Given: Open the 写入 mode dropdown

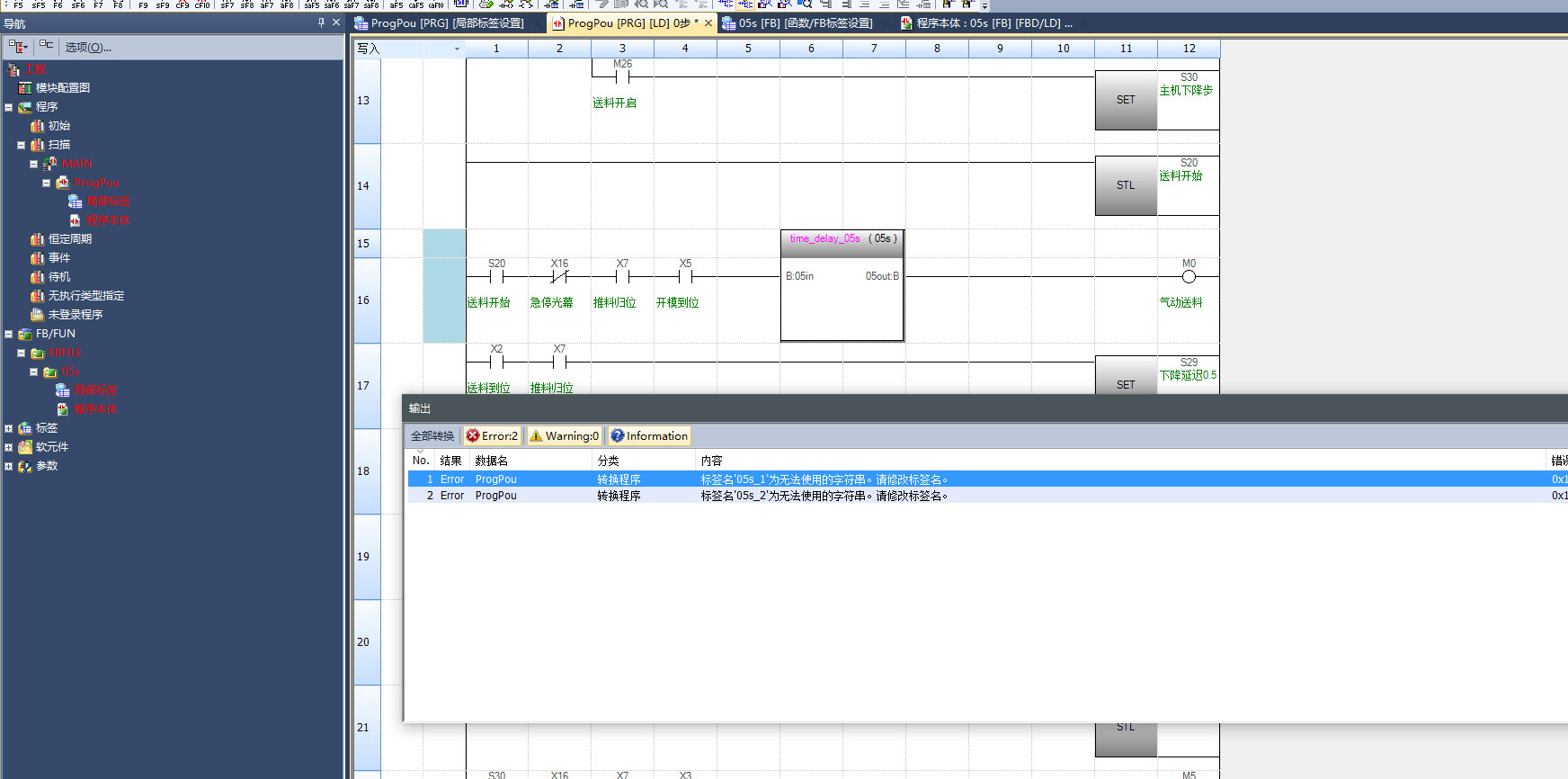Looking at the screenshot, I should click(x=457, y=49).
